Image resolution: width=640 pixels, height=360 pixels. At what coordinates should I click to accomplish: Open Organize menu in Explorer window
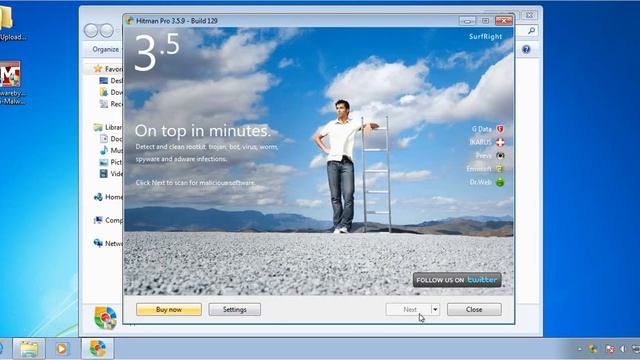click(x=106, y=49)
